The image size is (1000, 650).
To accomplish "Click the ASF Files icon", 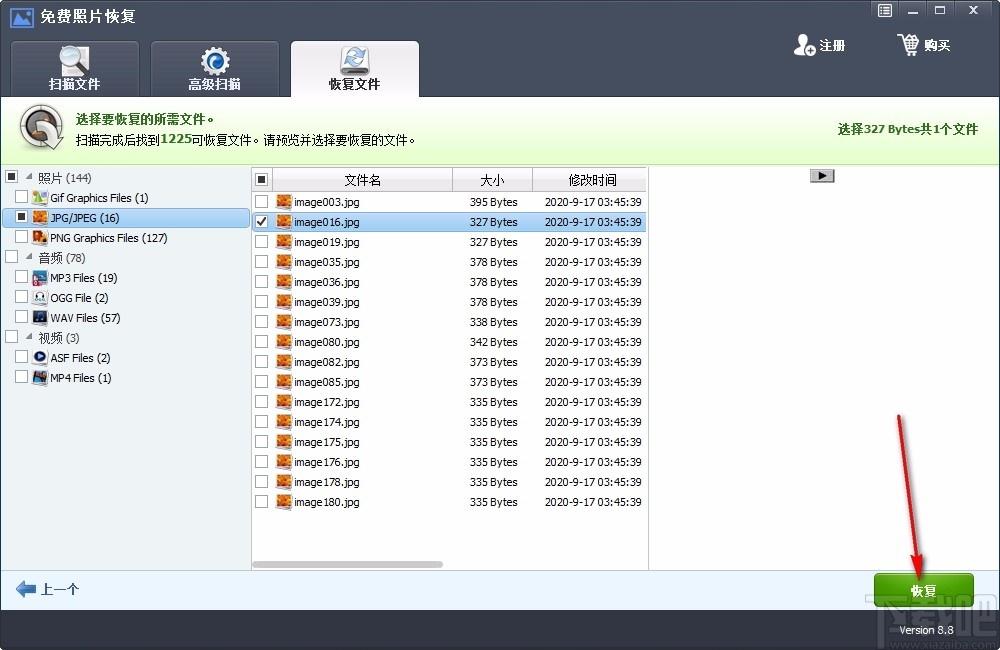I will (x=40, y=357).
